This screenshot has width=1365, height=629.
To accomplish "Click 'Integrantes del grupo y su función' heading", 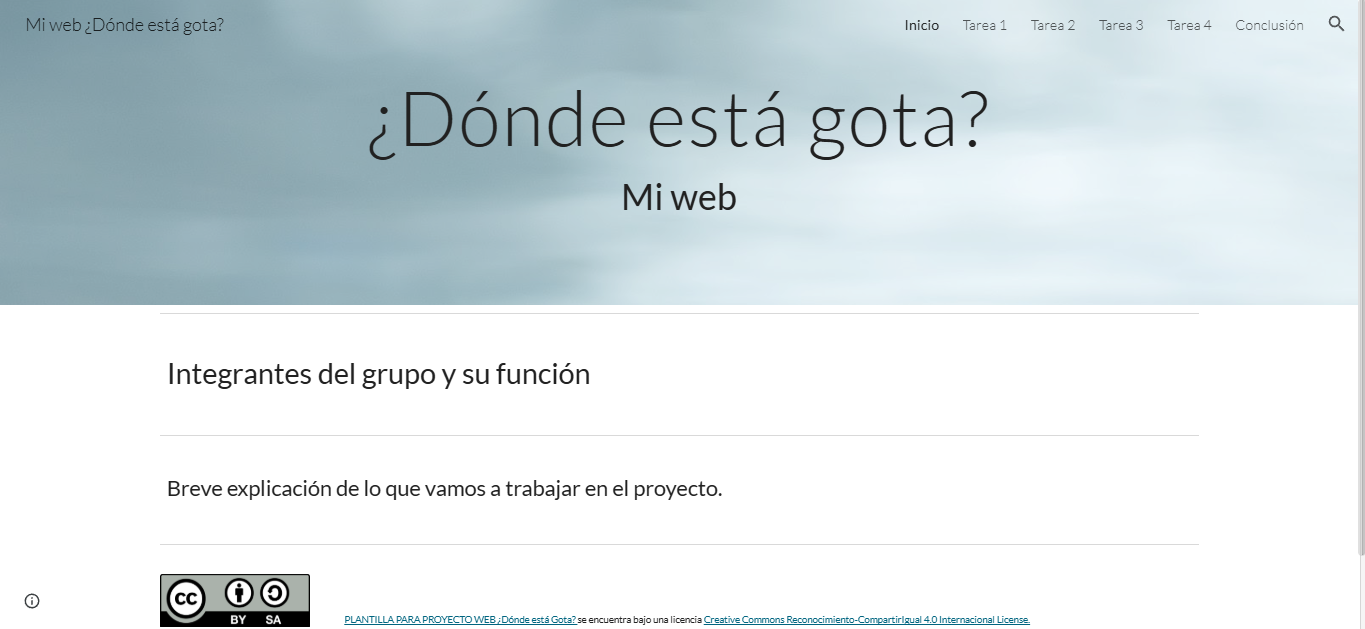I will (x=378, y=374).
